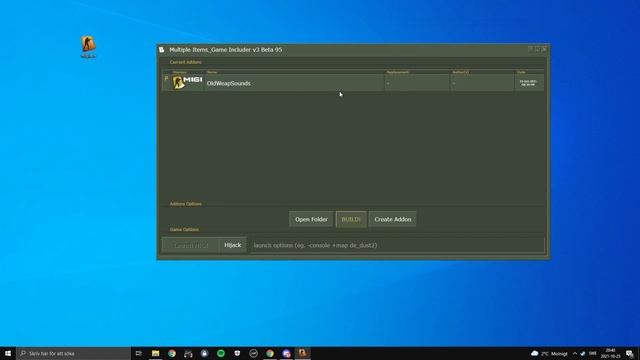Select the OldWeapSounds addon name
The image size is (640, 360).
click(x=229, y=83)
